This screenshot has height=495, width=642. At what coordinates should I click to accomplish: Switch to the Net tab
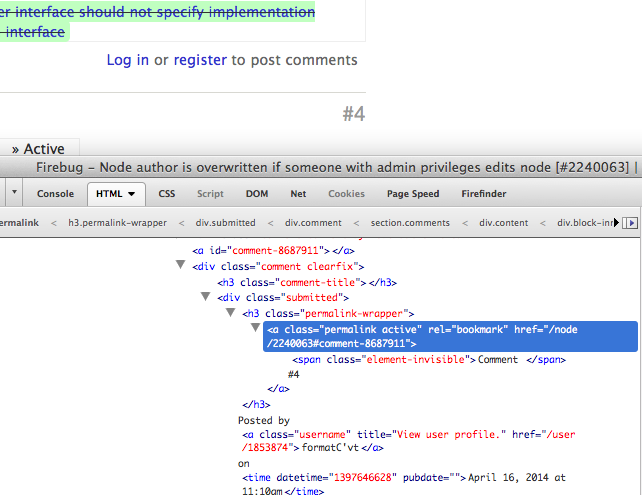298,194
